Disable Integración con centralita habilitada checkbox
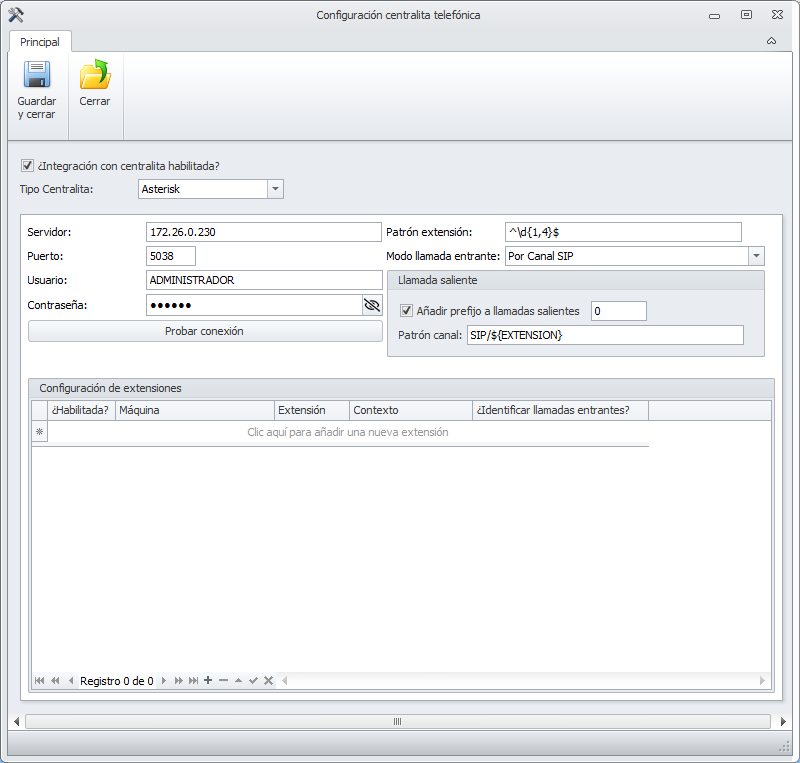The height and width of the screenshot is (763, 800). click(x=28, y=166)
